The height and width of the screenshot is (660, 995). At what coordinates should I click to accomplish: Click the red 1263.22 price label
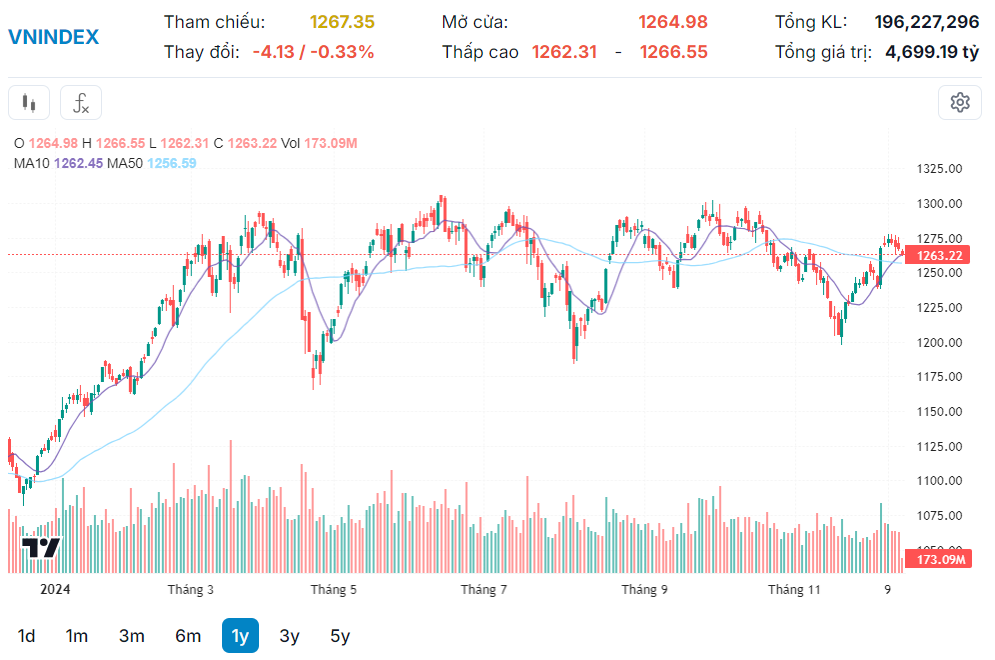pyautogui.click(x=939, y=256)
